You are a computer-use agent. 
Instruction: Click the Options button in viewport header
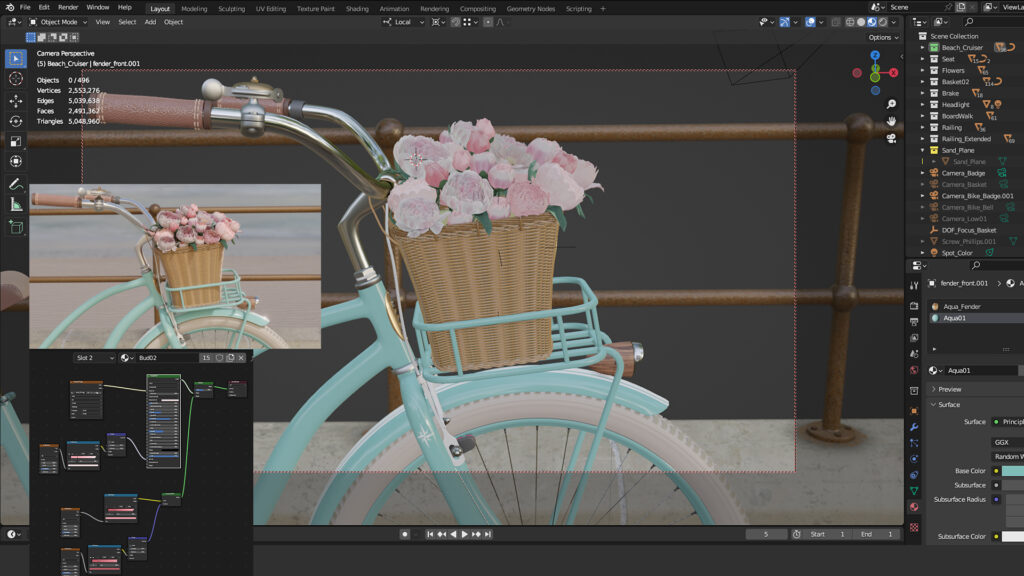[882, 37]
